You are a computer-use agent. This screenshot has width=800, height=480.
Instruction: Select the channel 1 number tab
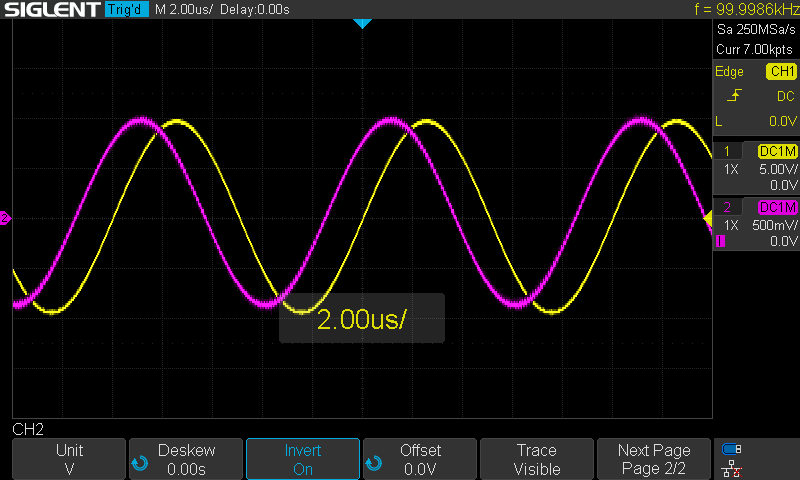[x=727, y=151]
